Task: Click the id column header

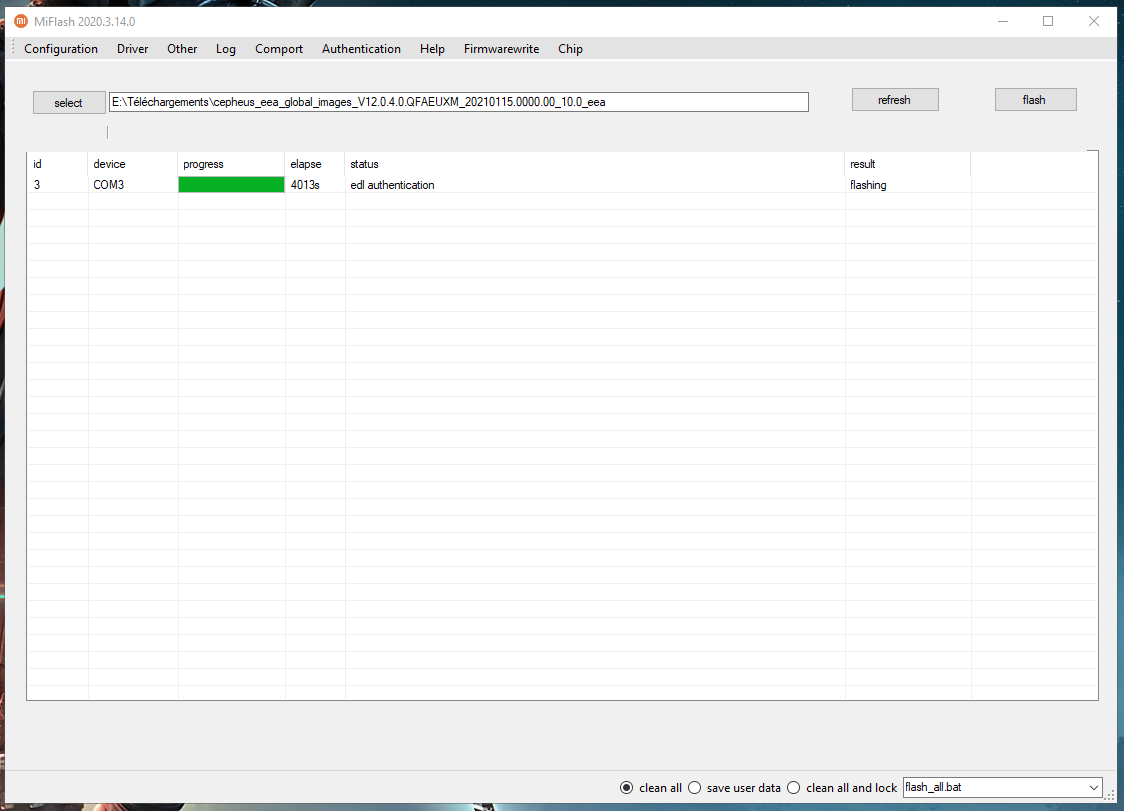Action: (57, 164)
